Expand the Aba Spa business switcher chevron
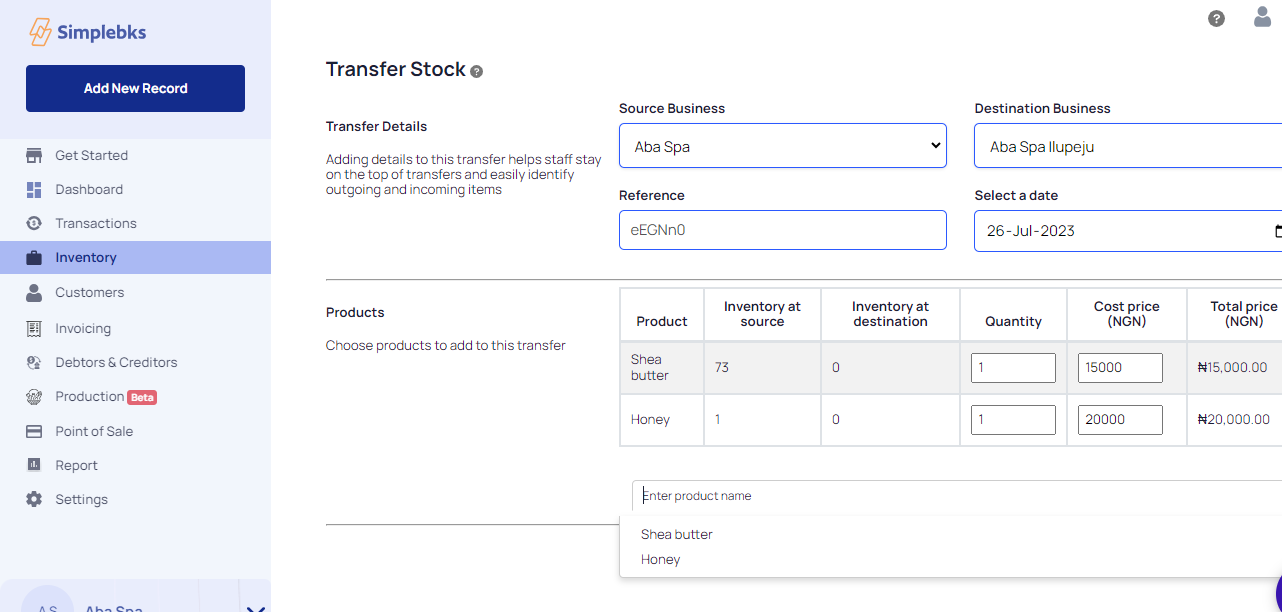The width and height of the screenshot is (1282, 612). coord(254,608)
